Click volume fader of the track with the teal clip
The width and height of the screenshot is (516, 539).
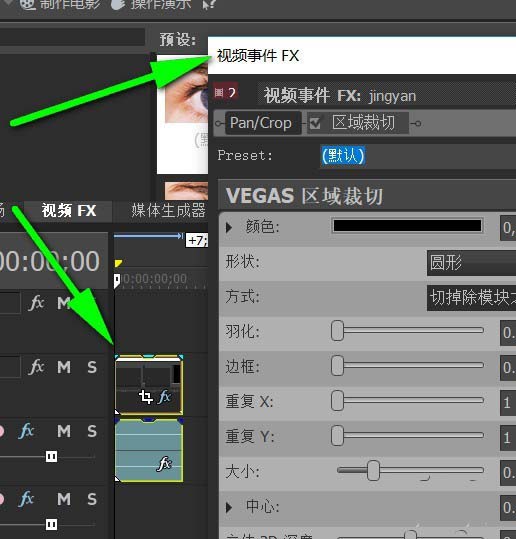click(x=52, y=457)
